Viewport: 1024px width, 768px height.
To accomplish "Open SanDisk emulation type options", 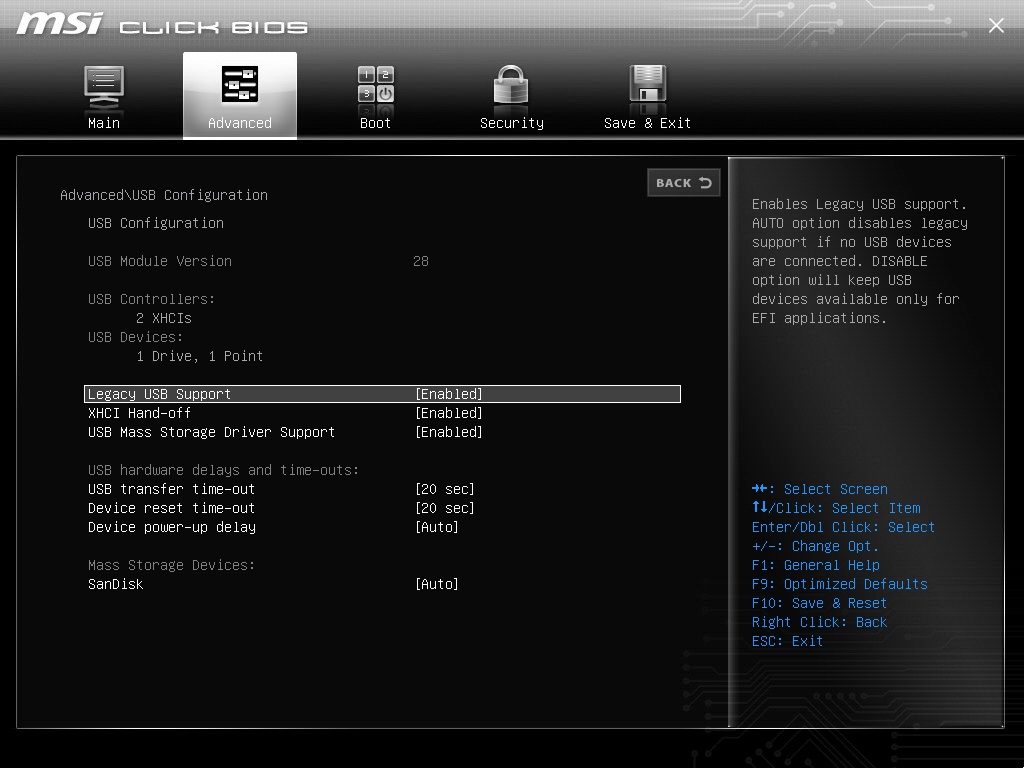I will click(437, 584).
